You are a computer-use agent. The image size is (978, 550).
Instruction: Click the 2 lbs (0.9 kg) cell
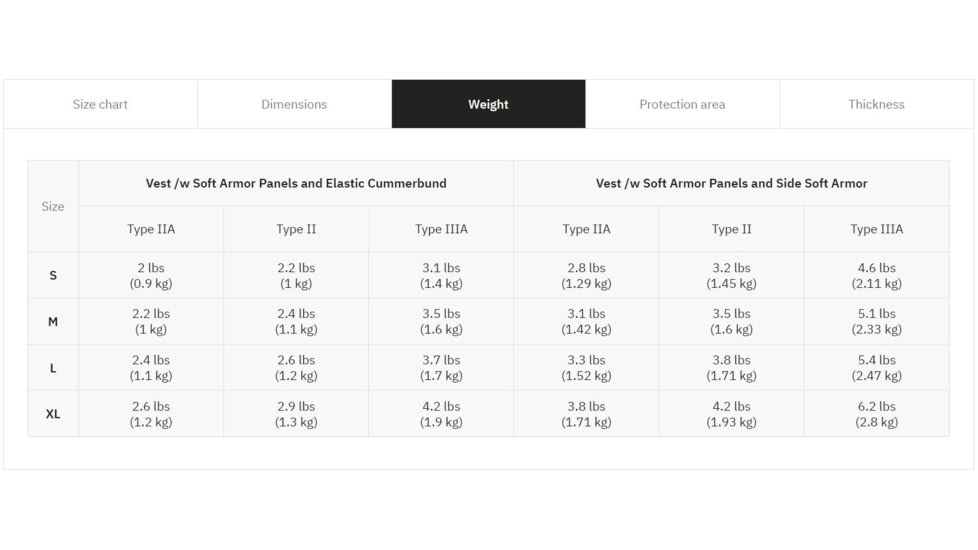pos(151,275)
